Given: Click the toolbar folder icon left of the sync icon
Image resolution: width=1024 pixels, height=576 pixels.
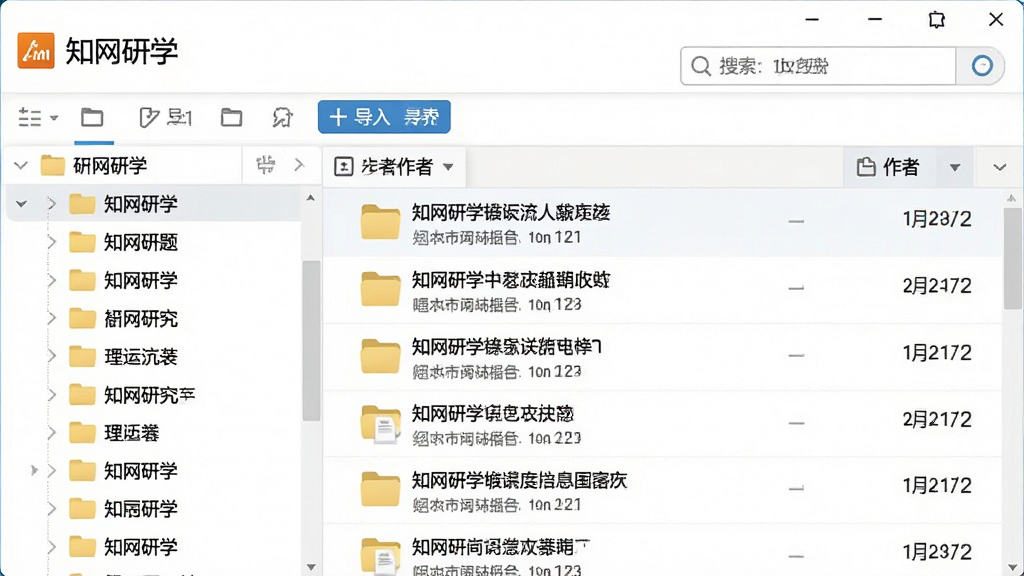Looking at the screenshot, I should [231, 118].
